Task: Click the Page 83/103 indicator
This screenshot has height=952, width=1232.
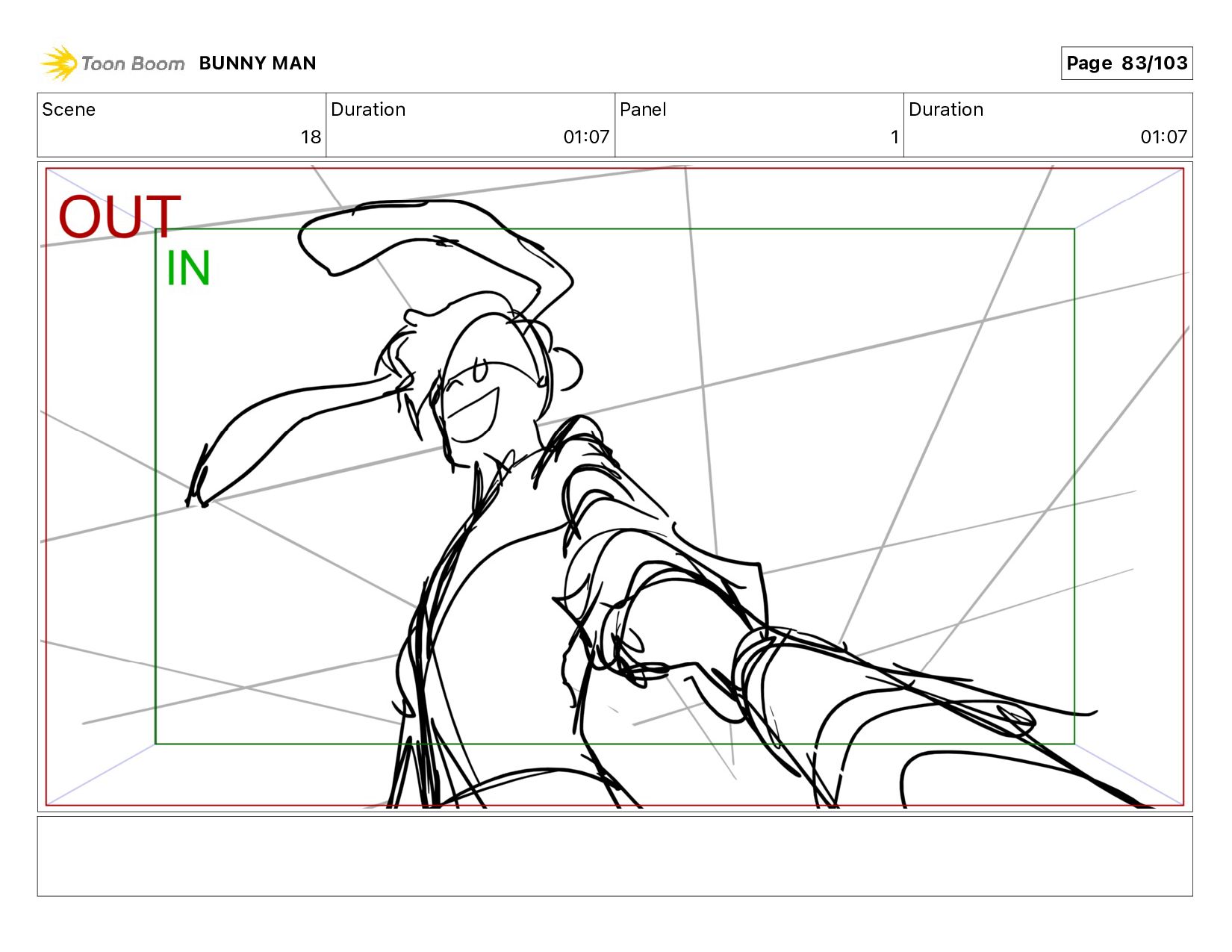Action: pos(1127,63)
